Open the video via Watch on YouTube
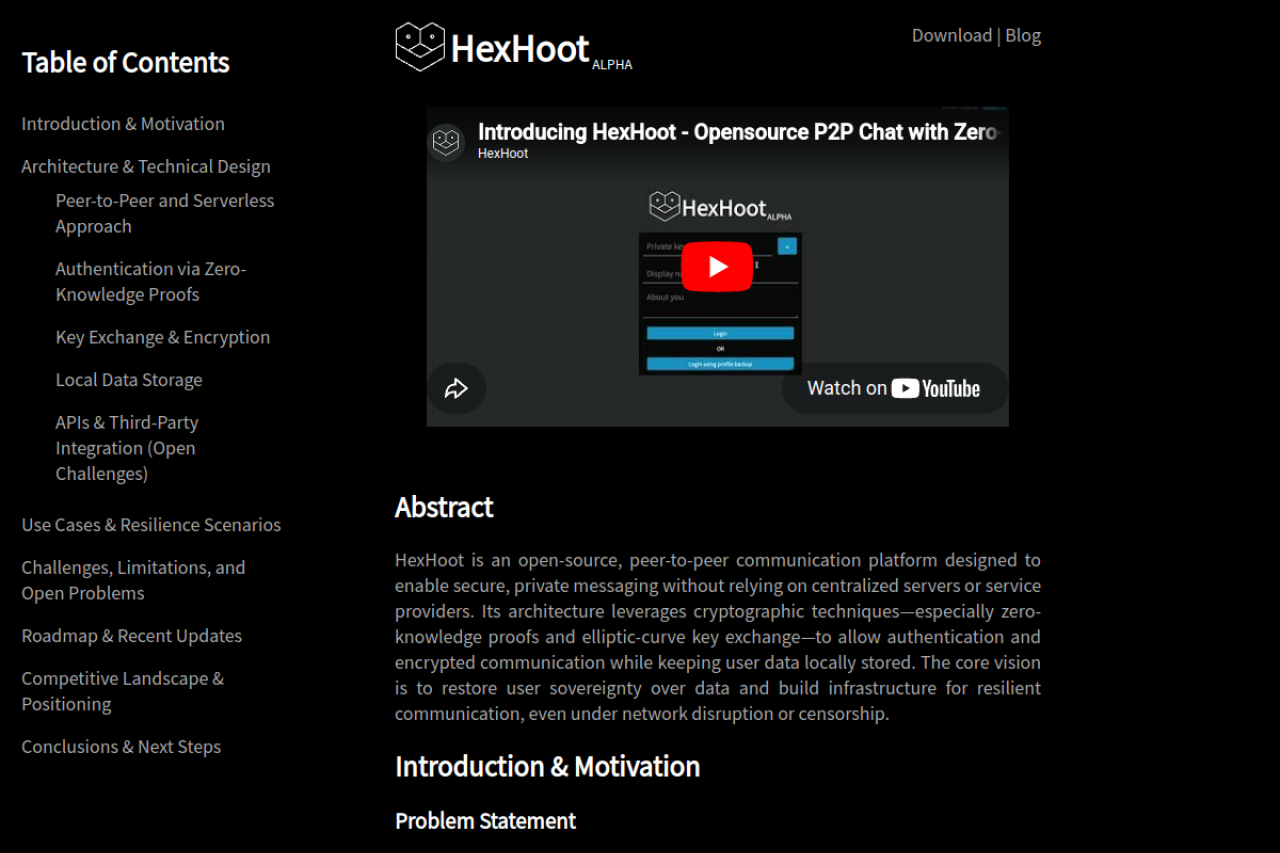The height and width of the screenshot is (853, 1280). tap(894, 388)
